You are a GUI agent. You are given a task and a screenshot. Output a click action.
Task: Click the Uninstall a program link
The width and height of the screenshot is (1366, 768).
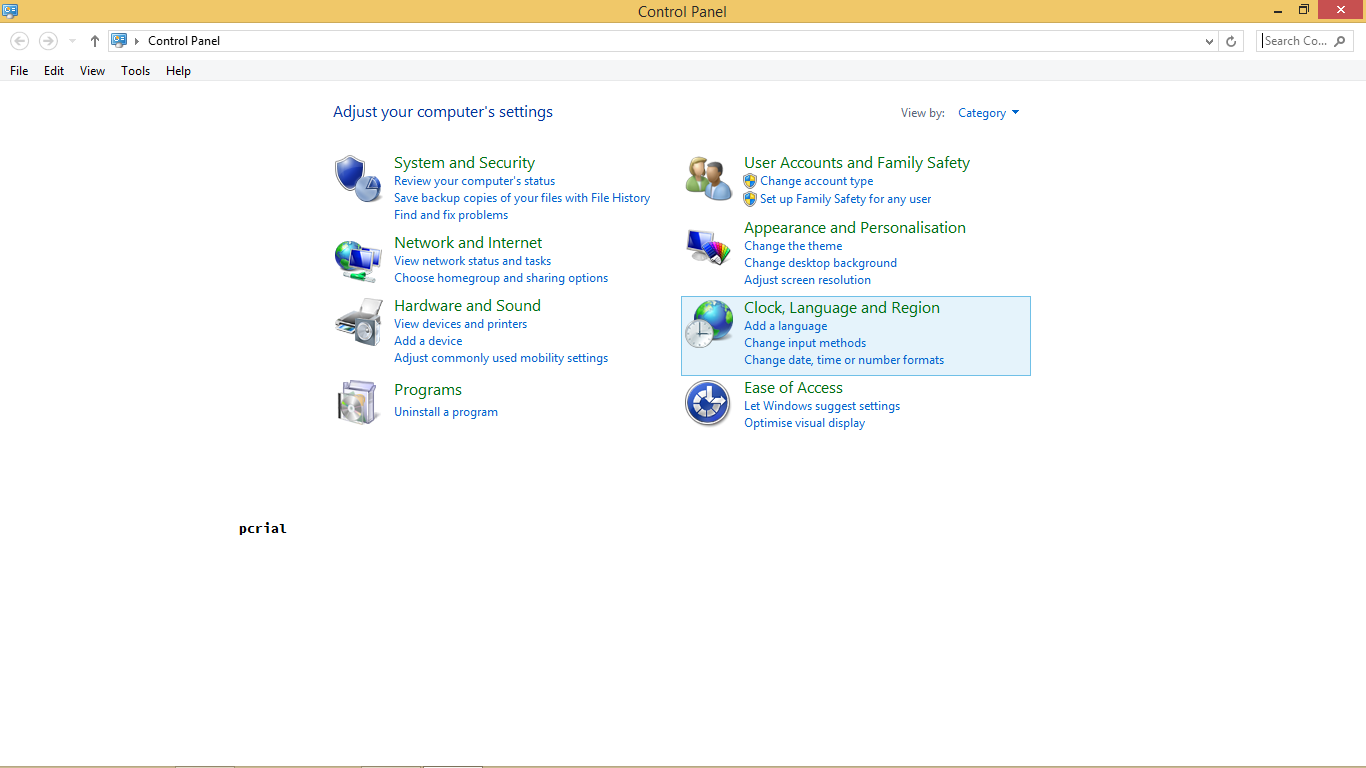446,411
